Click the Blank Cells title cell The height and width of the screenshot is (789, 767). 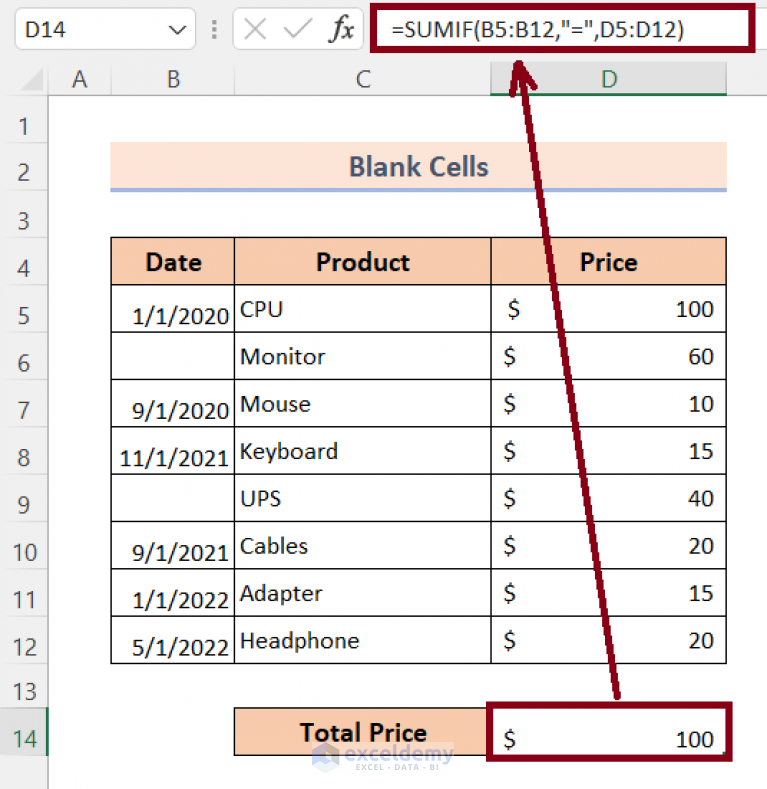(x=418, y=166)
